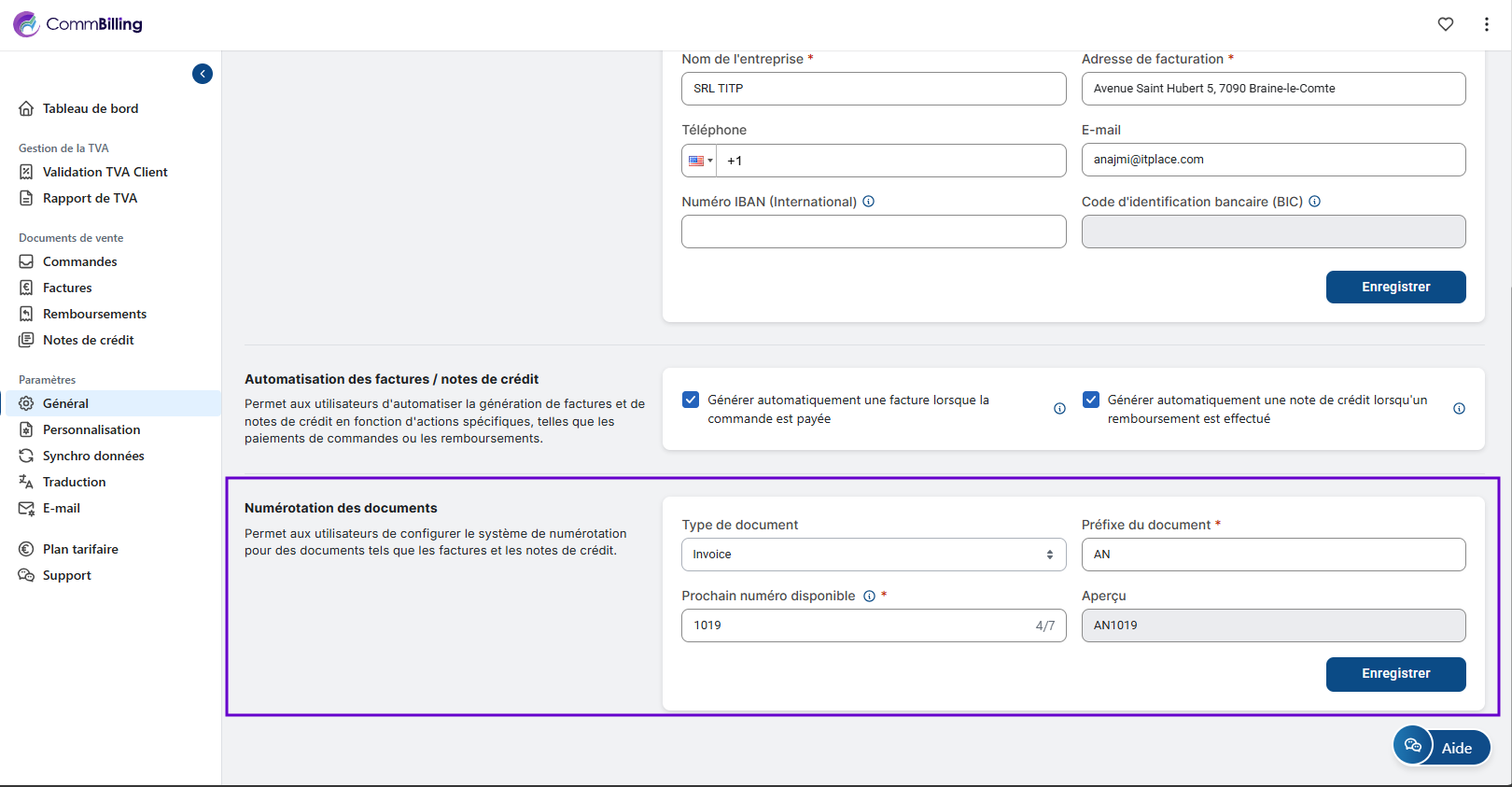Open the Aide chat widget

coord(1441,747)
